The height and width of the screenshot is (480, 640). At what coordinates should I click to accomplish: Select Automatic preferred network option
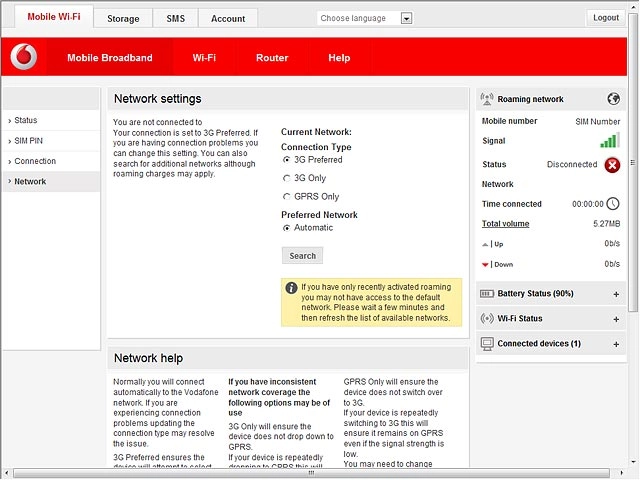pos(287,228)
